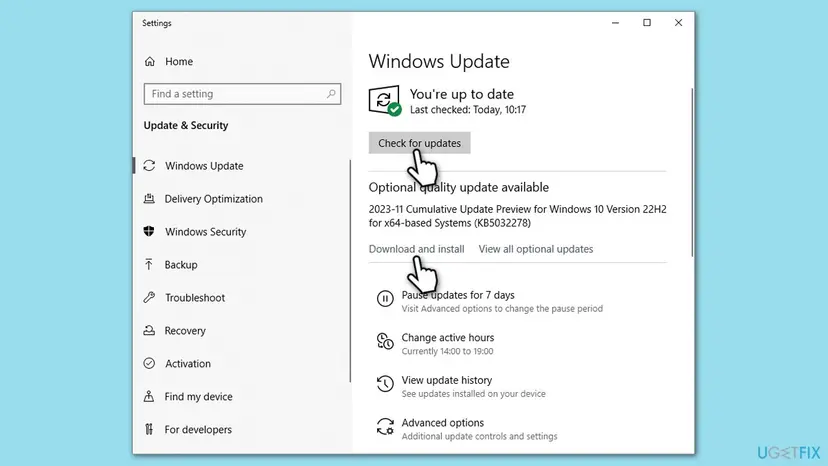Open Advanced options for updates
This screenshot has height=466, width=828.
[x=443, y=423]
